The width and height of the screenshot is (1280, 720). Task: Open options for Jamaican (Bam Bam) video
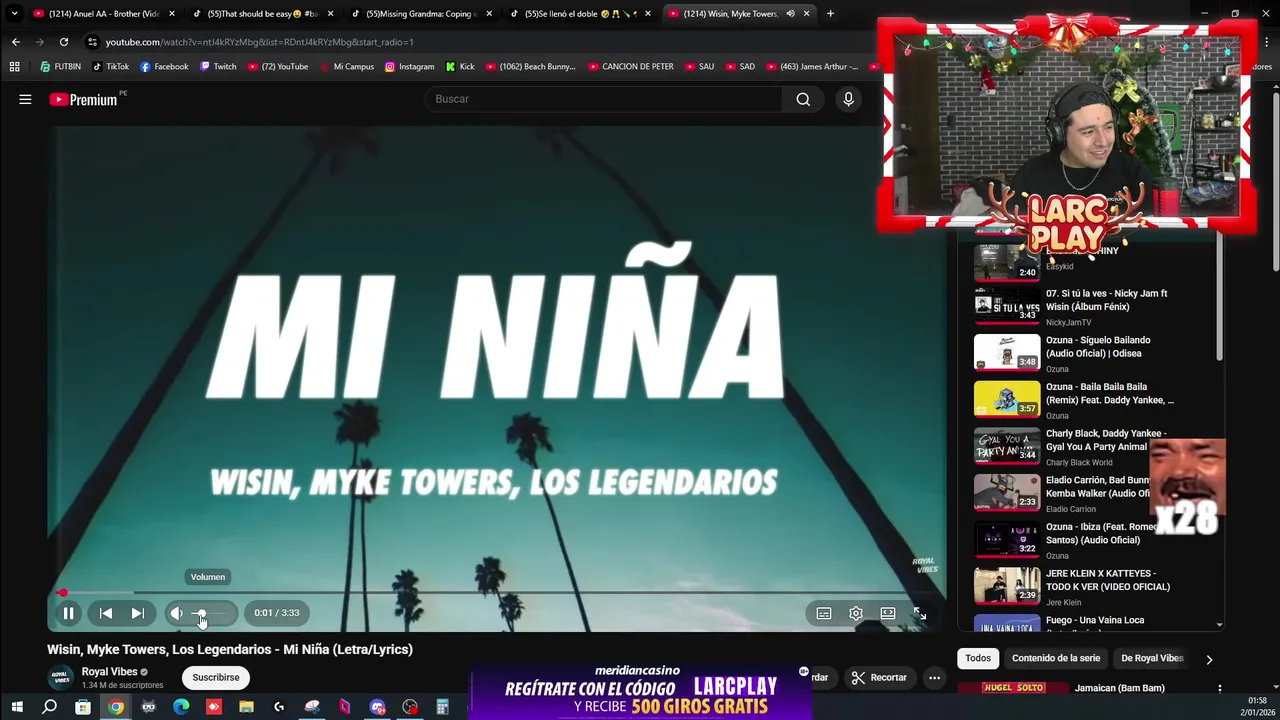click(1219, 688)
